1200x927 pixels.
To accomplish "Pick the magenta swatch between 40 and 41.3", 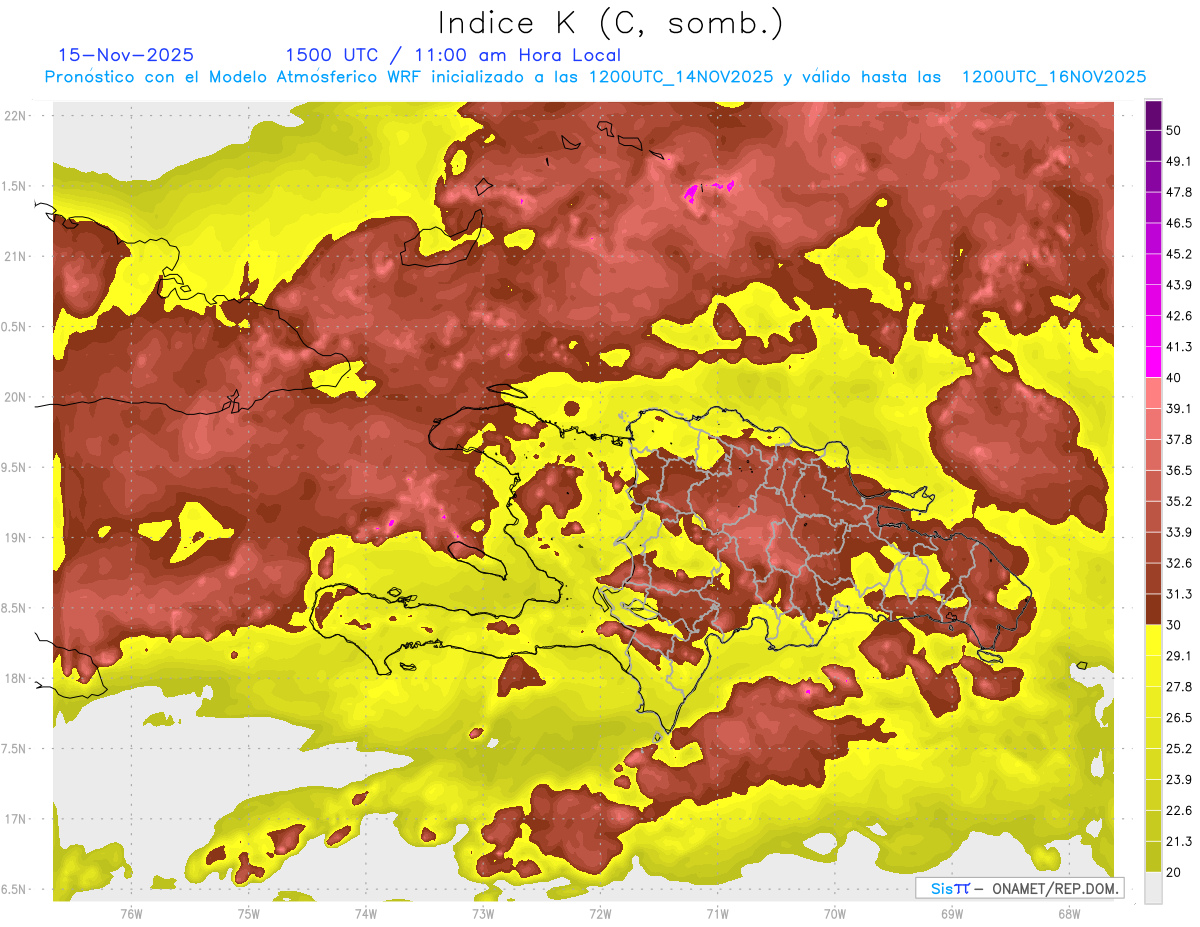I will point(1153,362).
